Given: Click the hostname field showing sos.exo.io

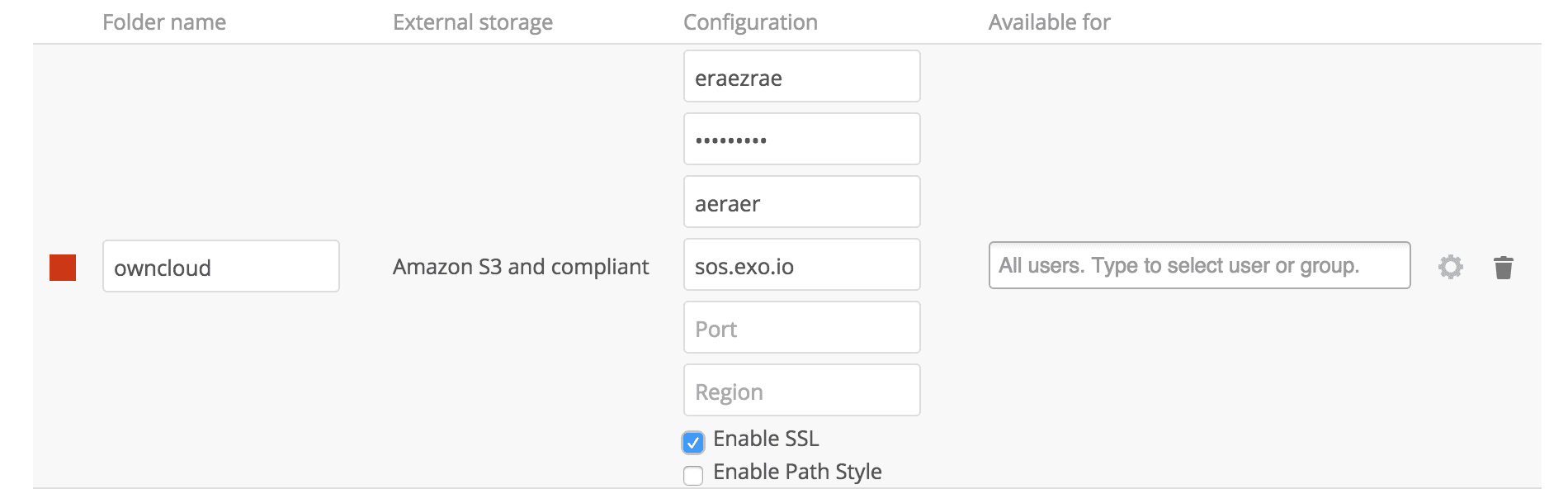Looking at the screenshot, I should 801,265.
